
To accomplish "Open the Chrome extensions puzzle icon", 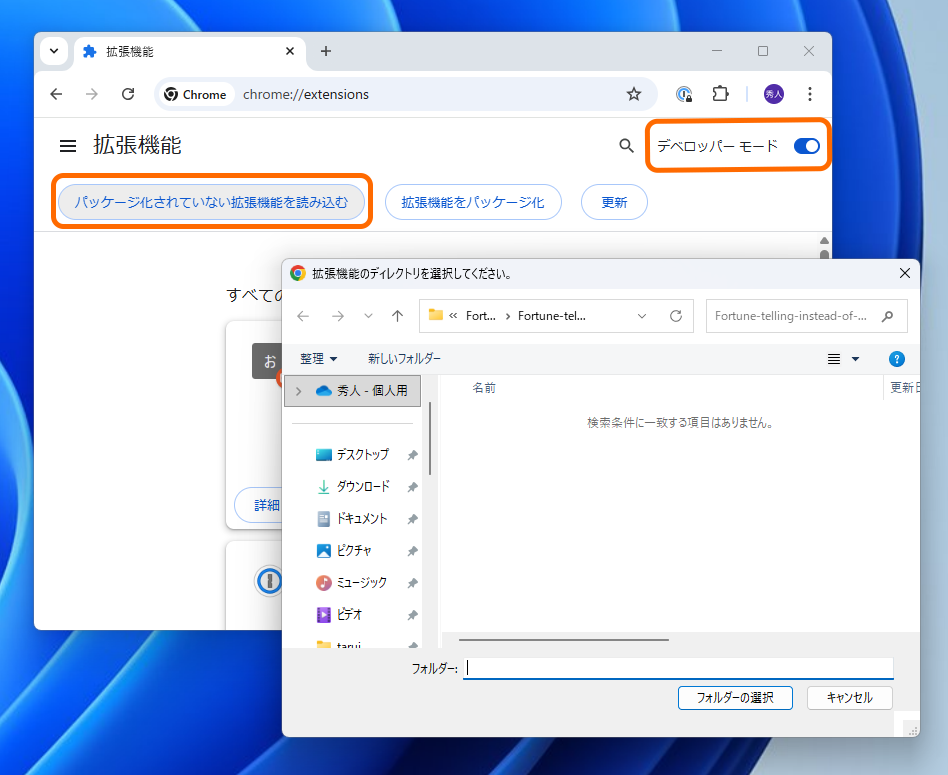I will click(x=720, y=94).
